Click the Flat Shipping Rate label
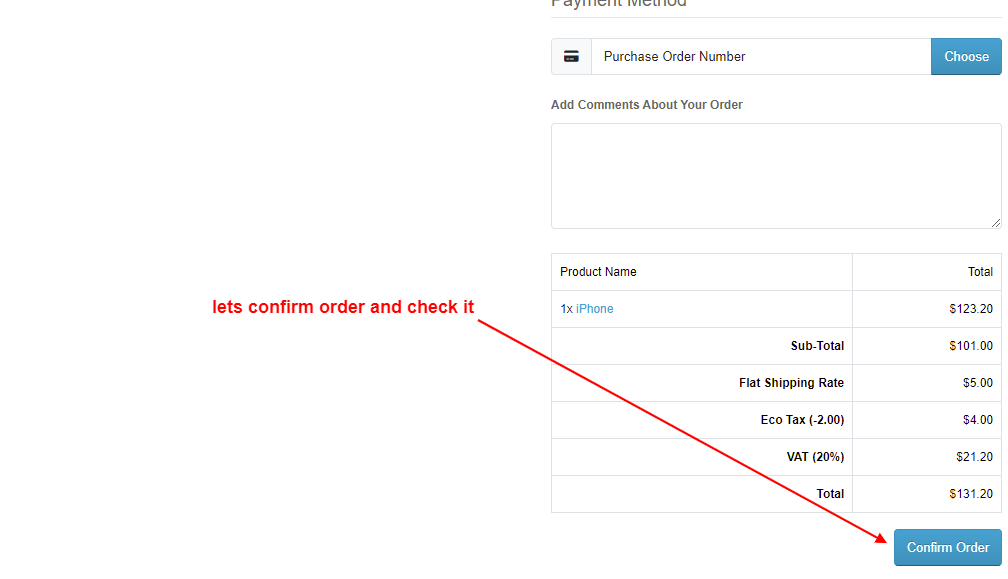The height and width of the screenshot is (579, 1008). point(791,383)
